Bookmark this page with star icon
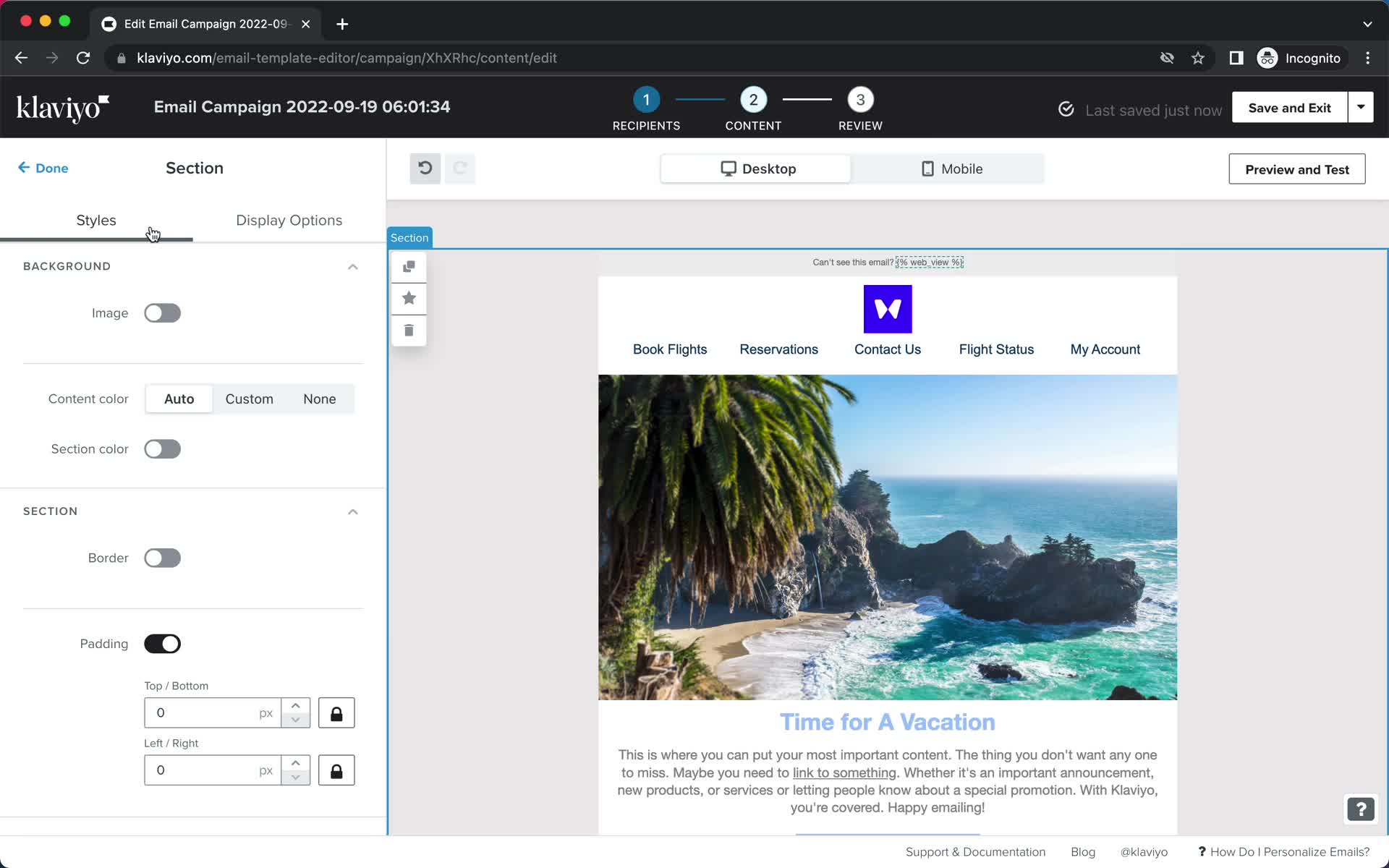Screen dimensions: 1389x868 point(1198,58)
